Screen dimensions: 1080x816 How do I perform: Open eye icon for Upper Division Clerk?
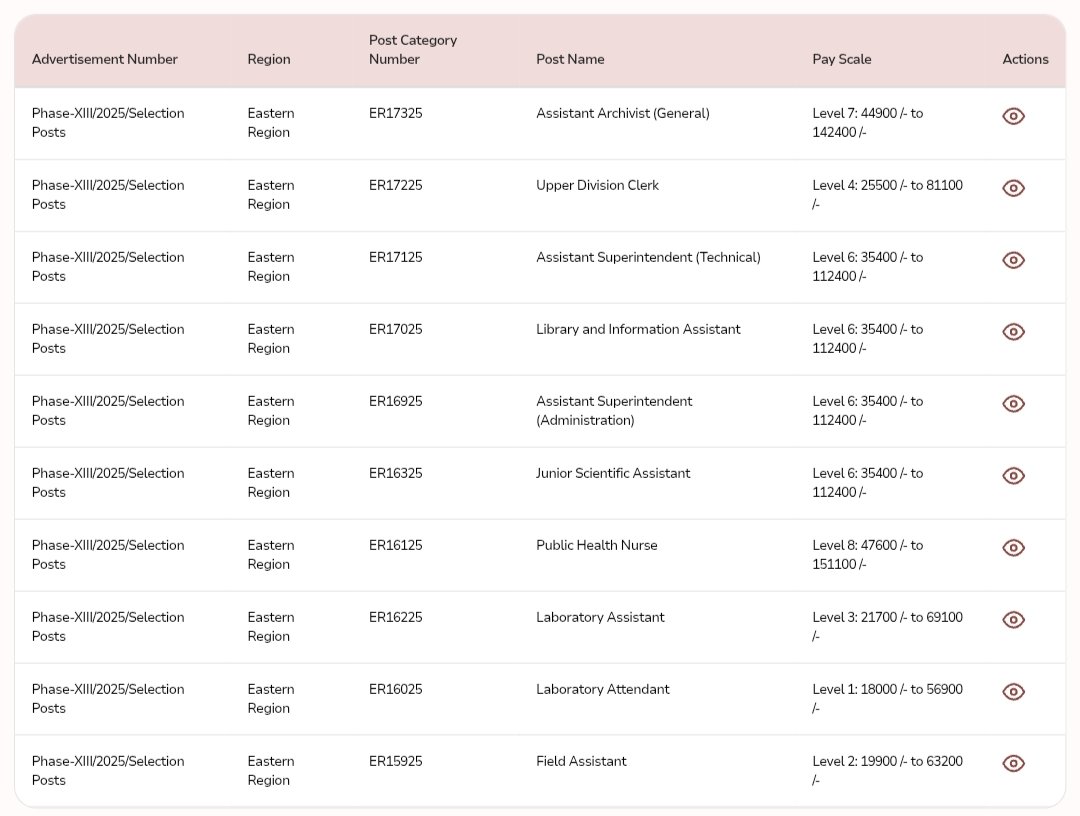click(1013, 188)
